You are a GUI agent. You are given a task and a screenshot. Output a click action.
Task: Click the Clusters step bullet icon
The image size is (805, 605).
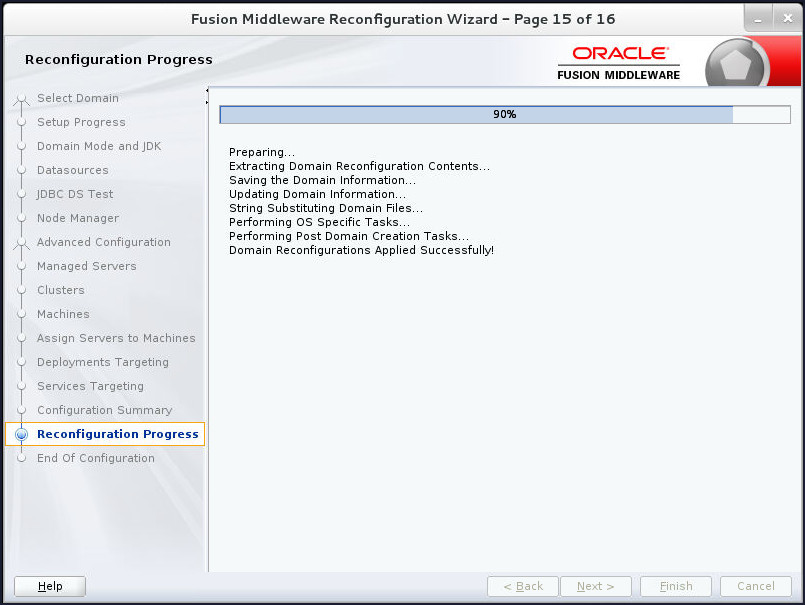22,290
